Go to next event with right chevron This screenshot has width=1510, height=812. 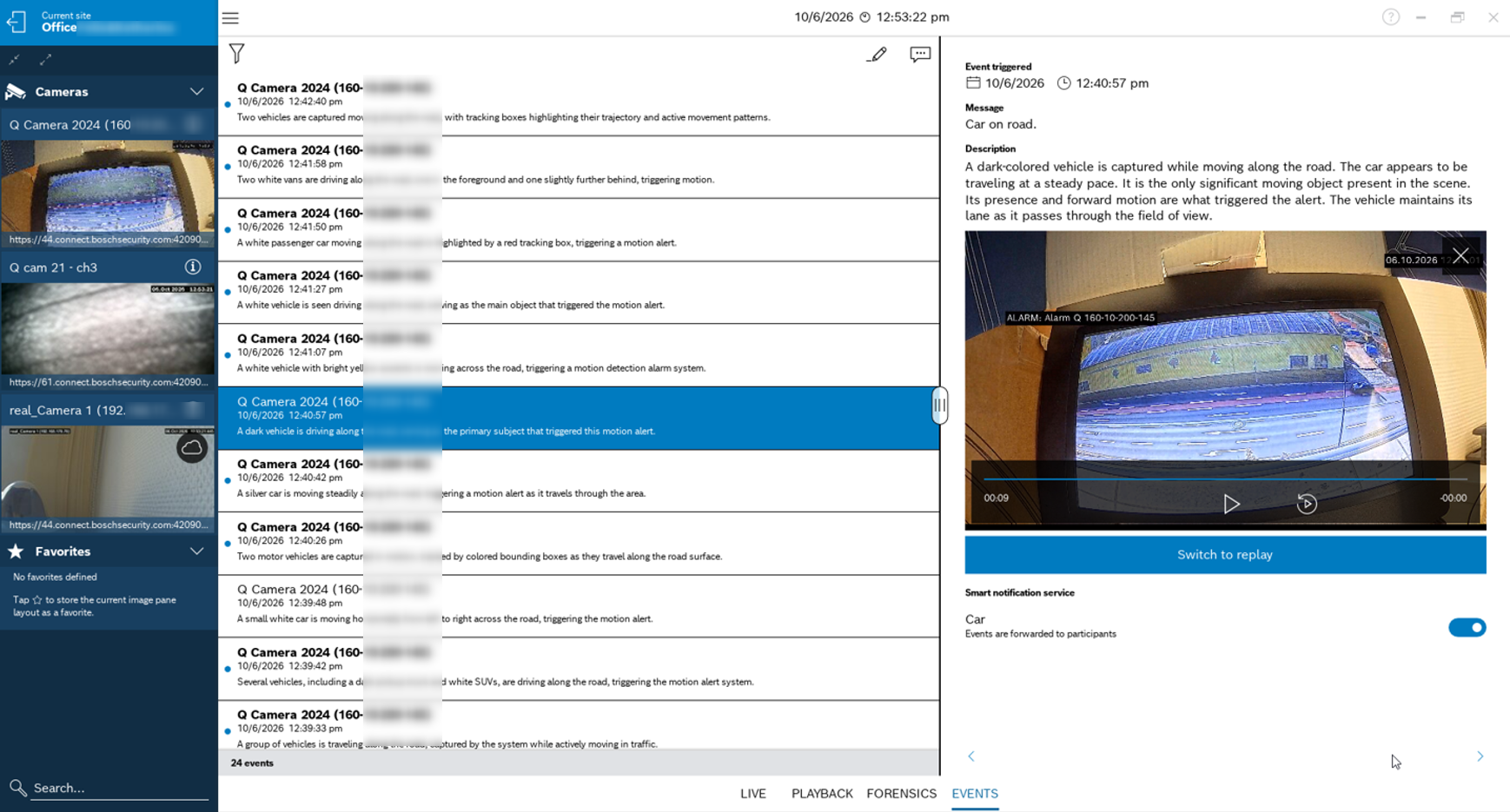pyautogui.click(x=1480, y=756)
